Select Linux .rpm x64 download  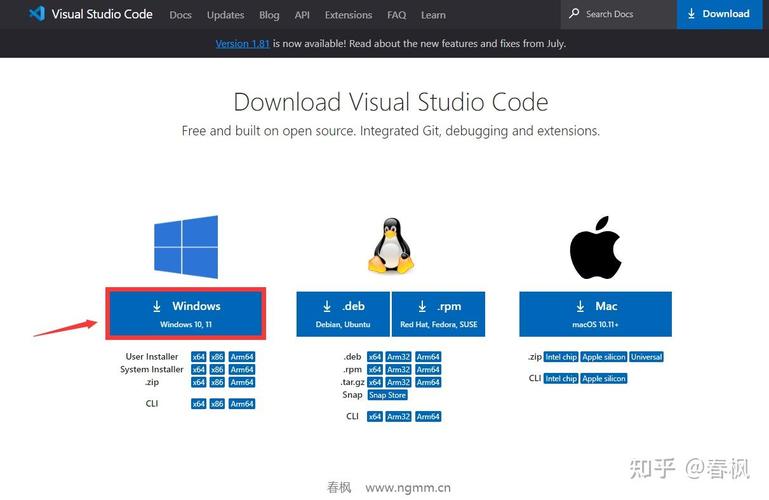375,370
